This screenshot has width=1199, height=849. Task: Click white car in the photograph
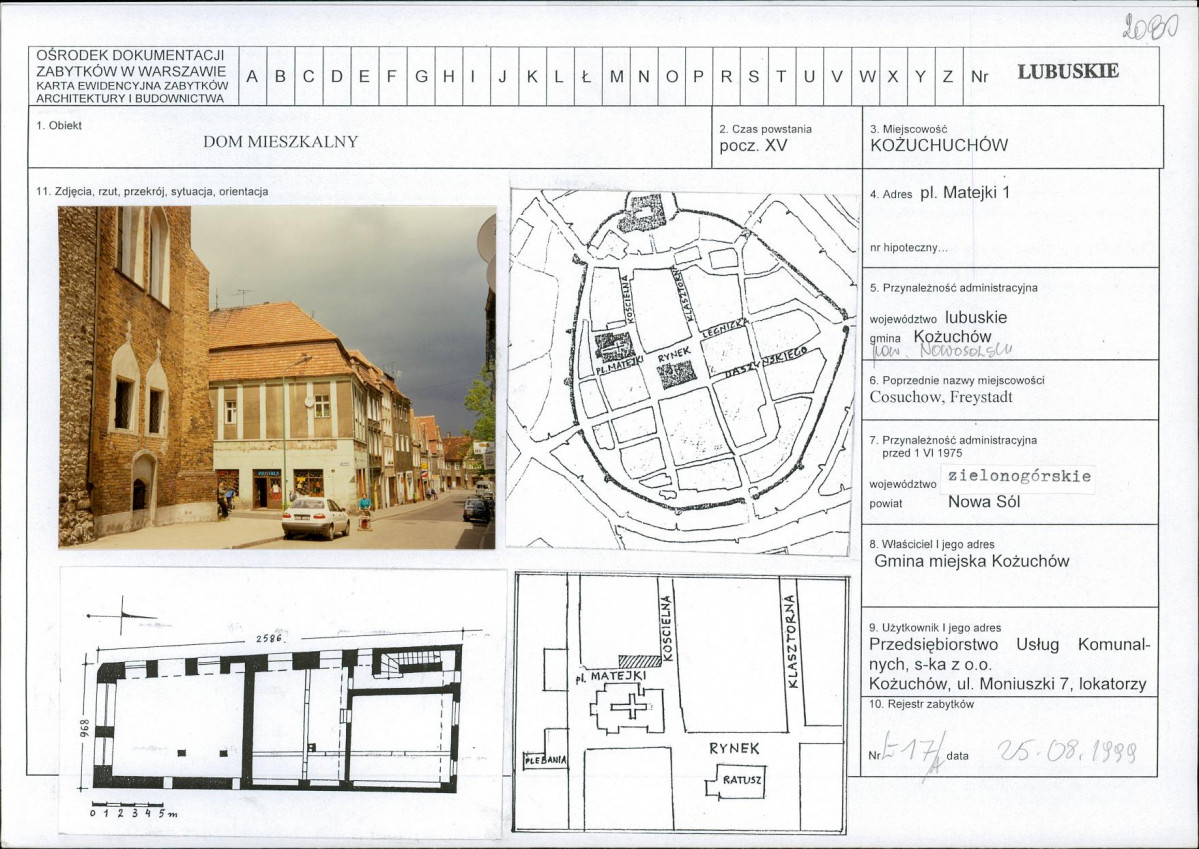[315, 517]
